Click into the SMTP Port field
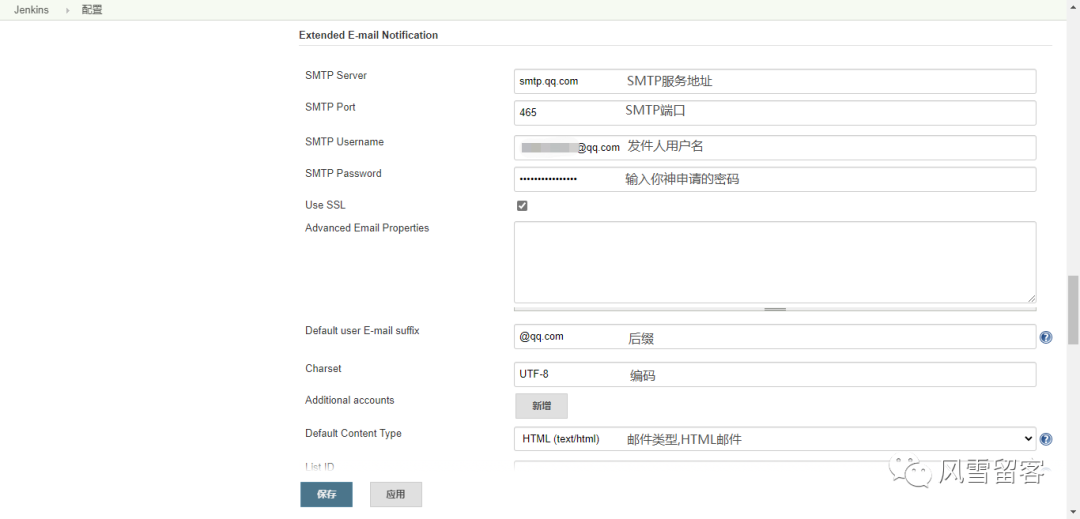 tap(775, 112)
